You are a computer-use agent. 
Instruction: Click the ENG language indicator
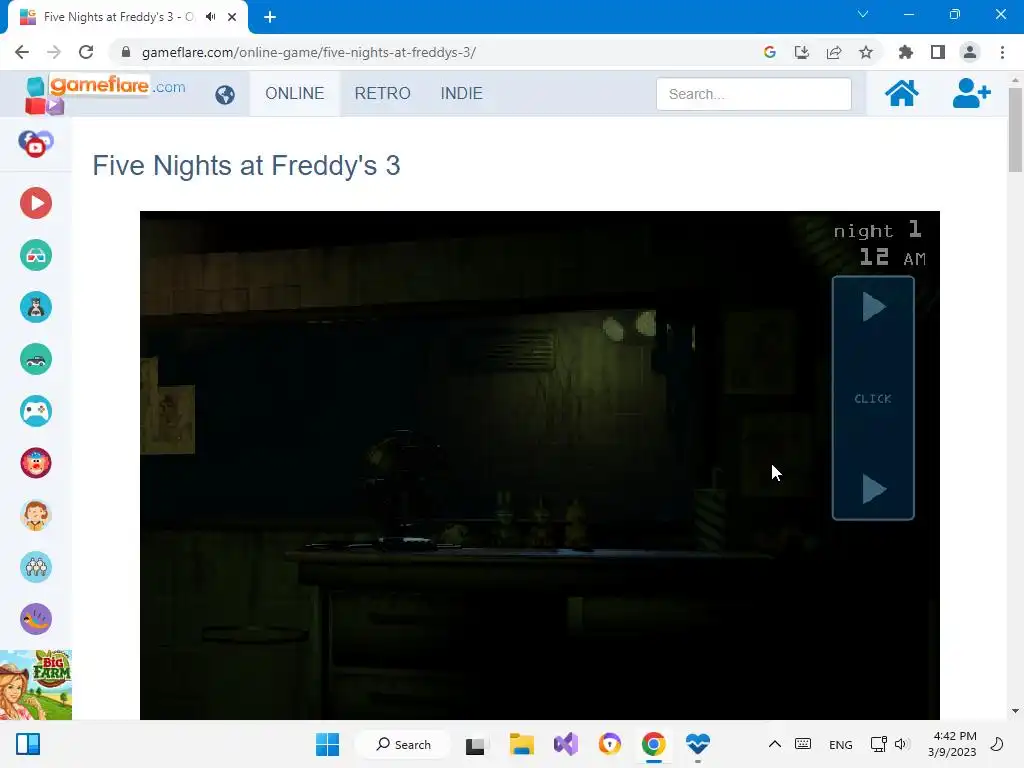[840, 744]
